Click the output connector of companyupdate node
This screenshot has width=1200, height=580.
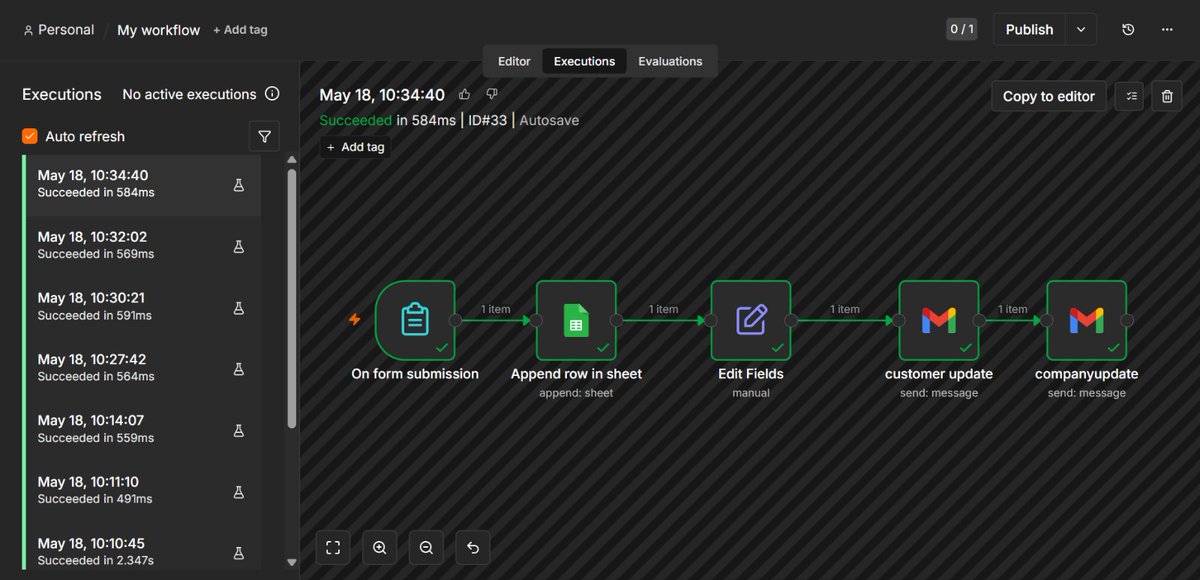[x=1127, y=320]
